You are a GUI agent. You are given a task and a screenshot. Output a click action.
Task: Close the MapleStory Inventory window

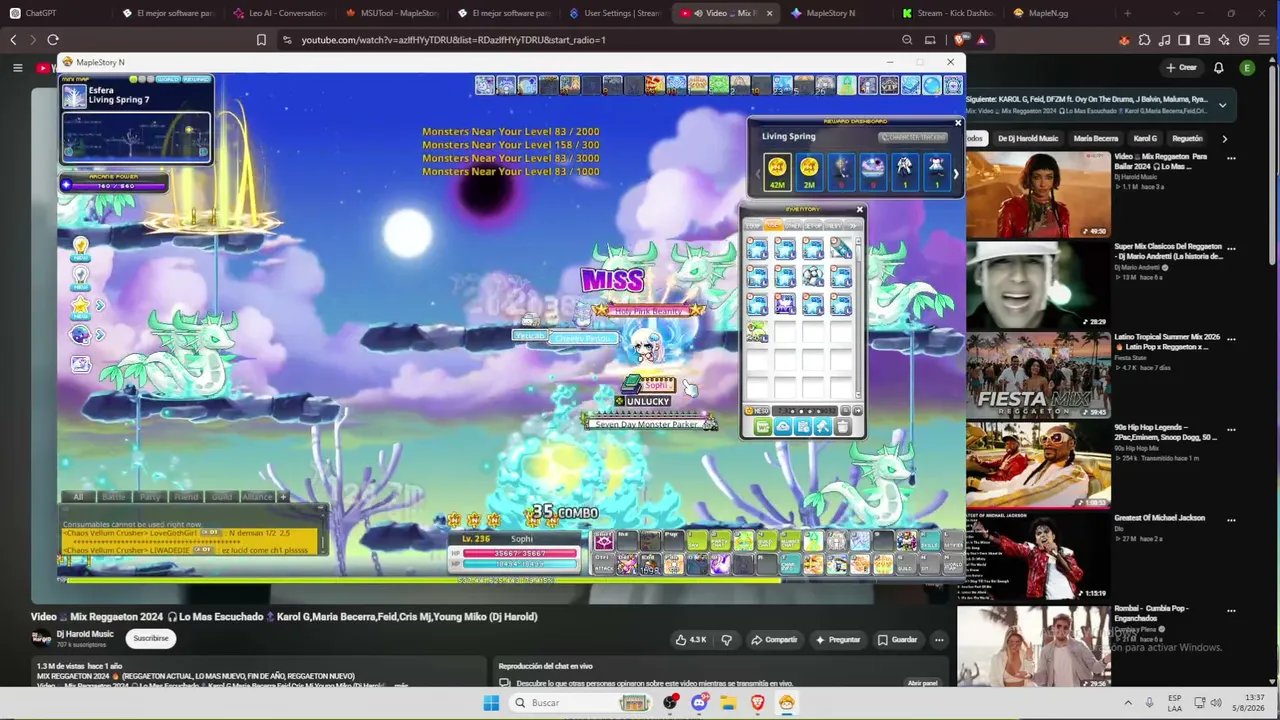(859, 210)
